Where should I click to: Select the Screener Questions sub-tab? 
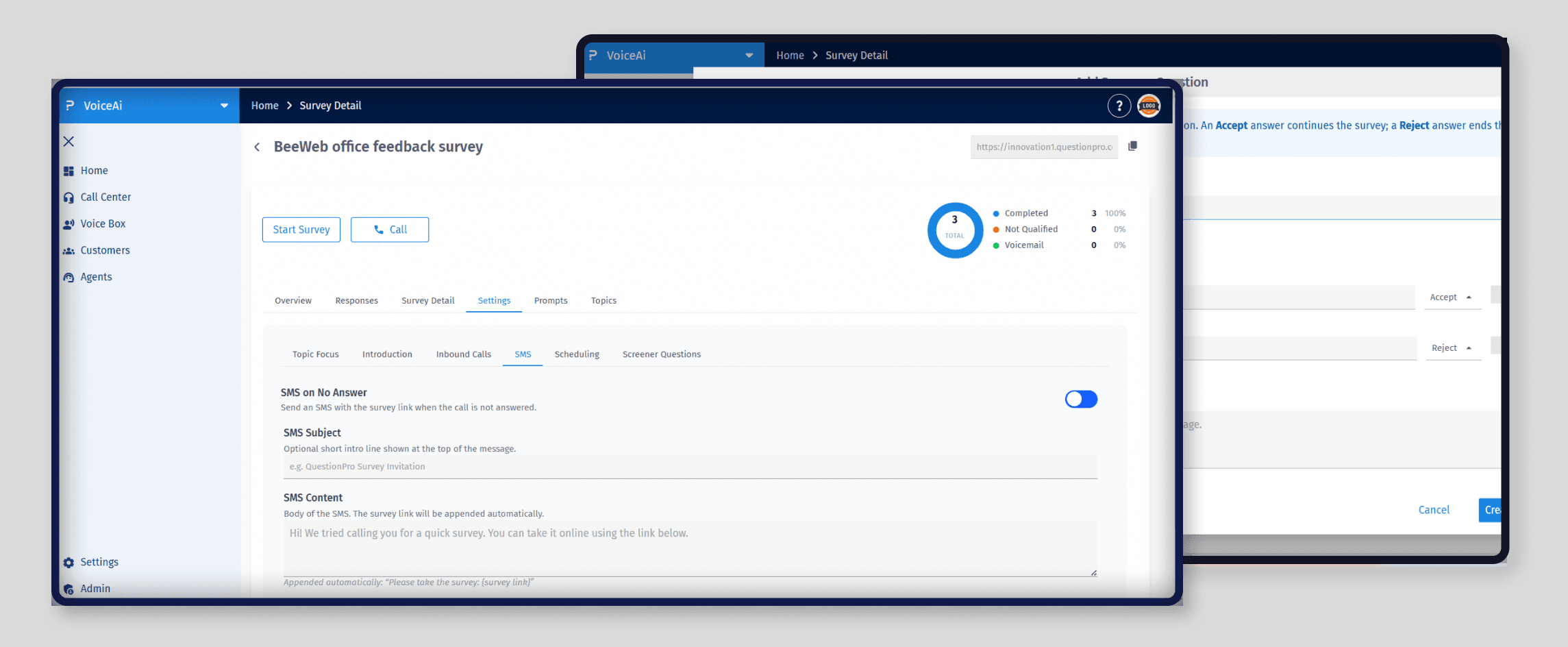(661, 354)
